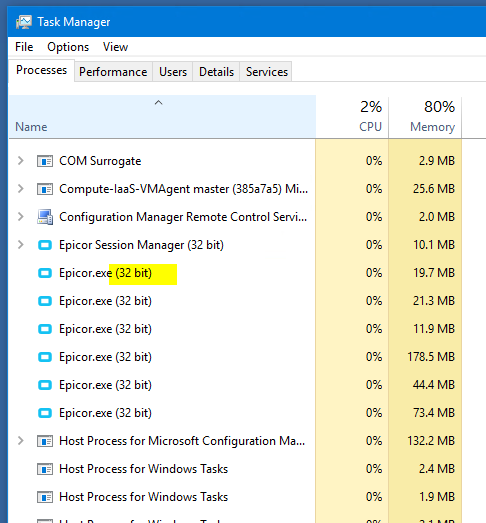
Task: Click the 2.4 MB memory value
Action: click(437, 469)
